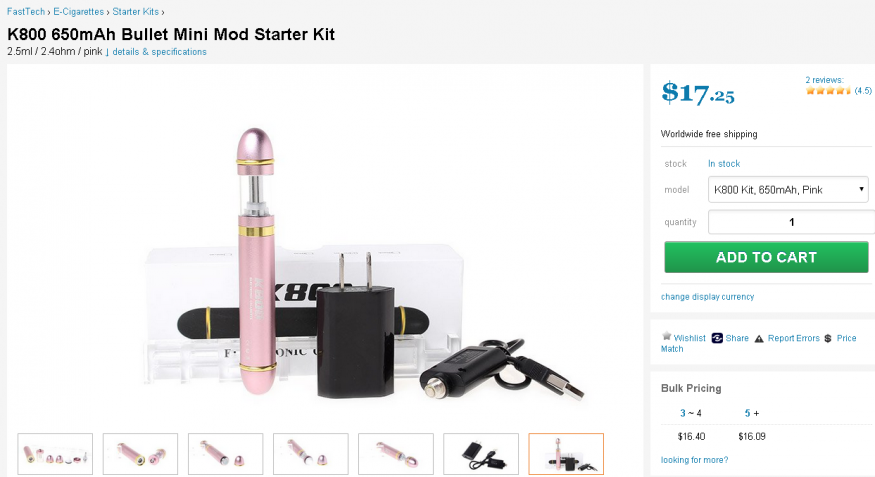
Task: Open Starter Kits breadcrumb category
Action: 136,12
